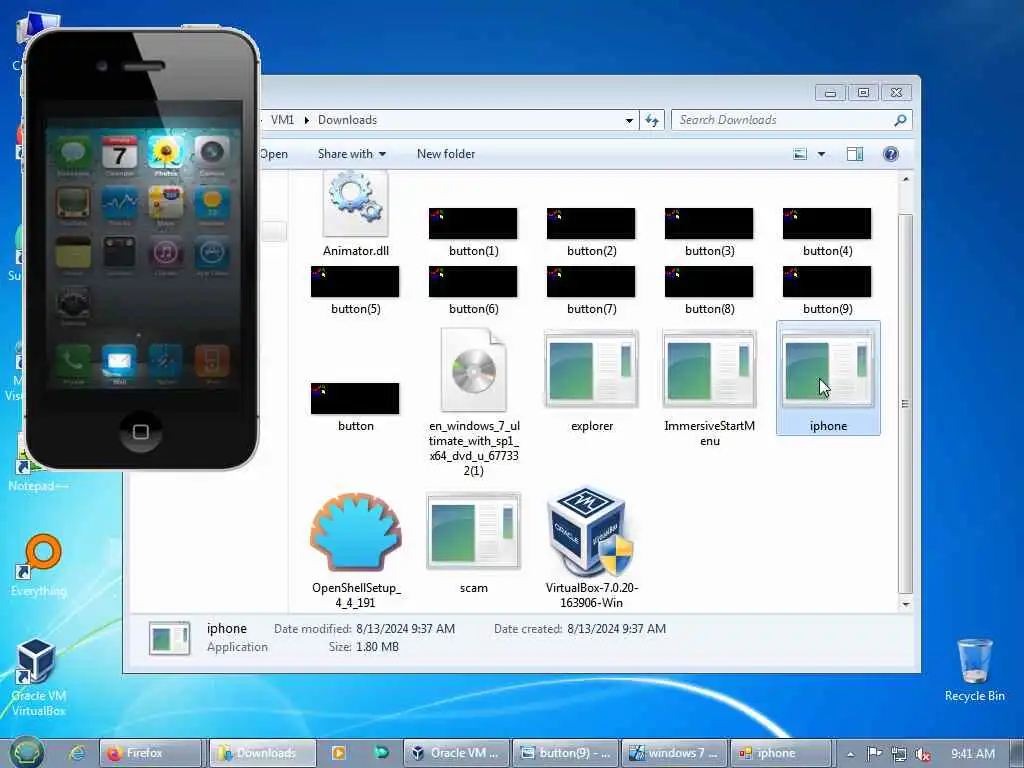Select the button(6) file
Screen dimensions: 1024x768
tap(473, 289)
